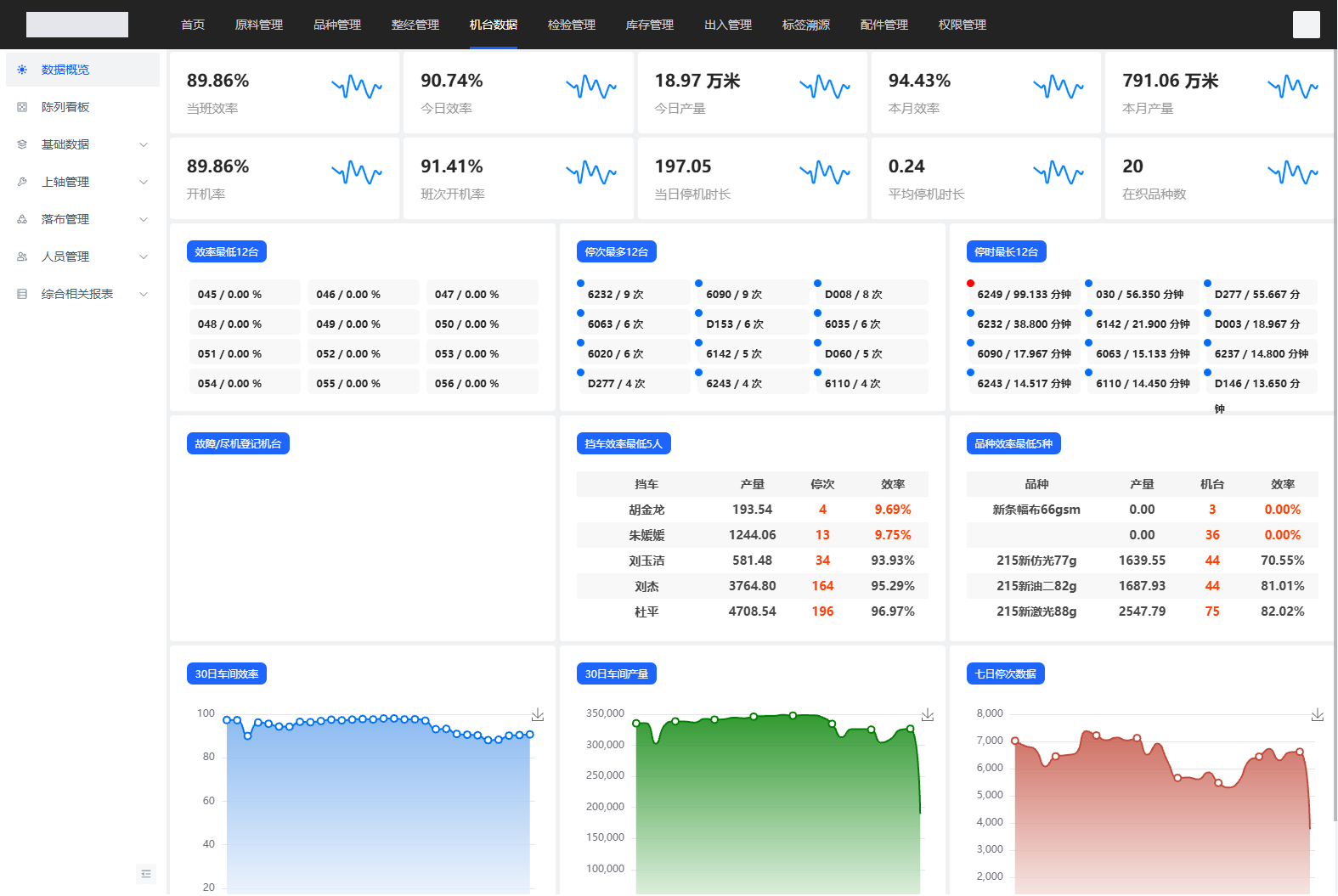Select machine 6249 with red status dot
This screenshot has width=1338, height=896.
tap(1023, 294)
